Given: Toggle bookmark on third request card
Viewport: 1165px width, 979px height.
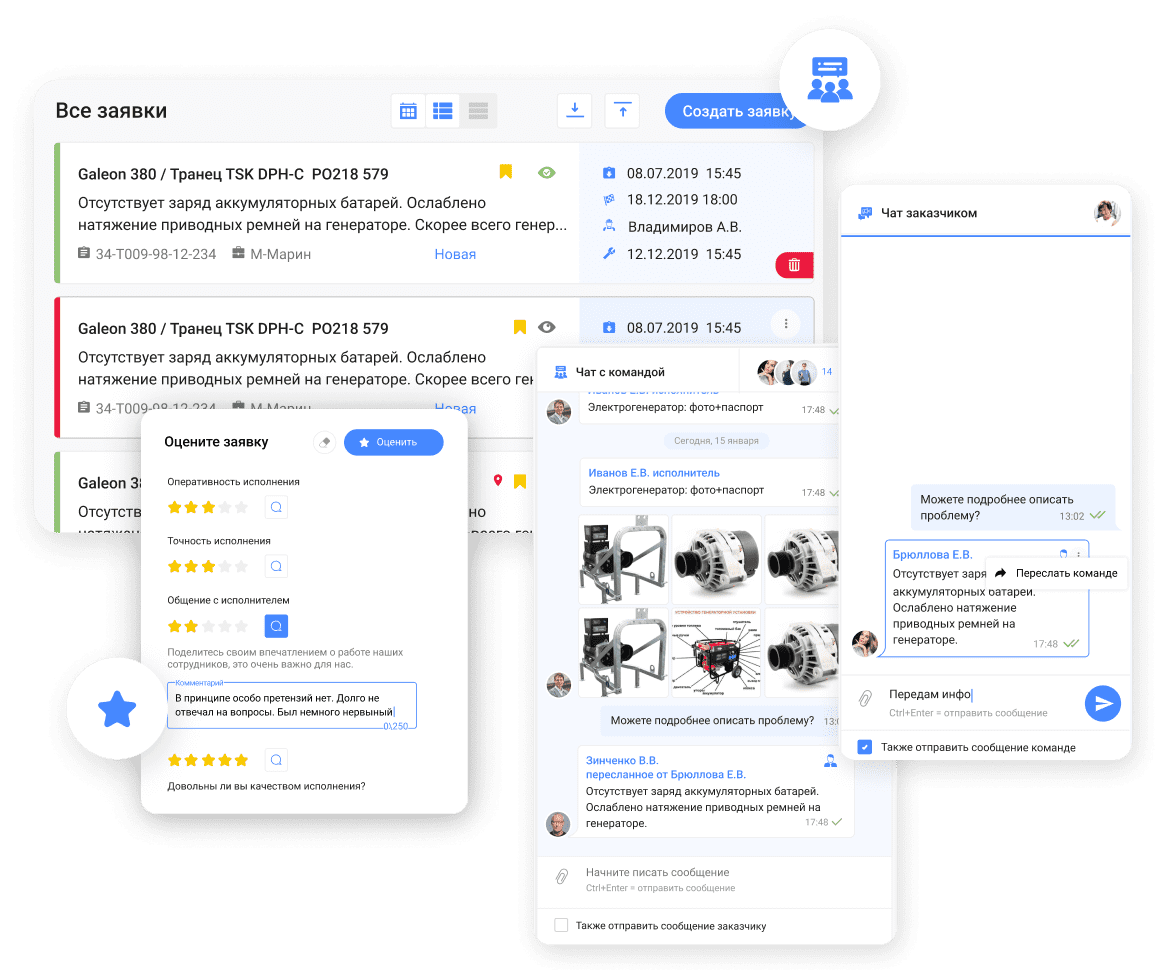Looking at the screenshot, I should pyautogui.click(x=520, y=481).
